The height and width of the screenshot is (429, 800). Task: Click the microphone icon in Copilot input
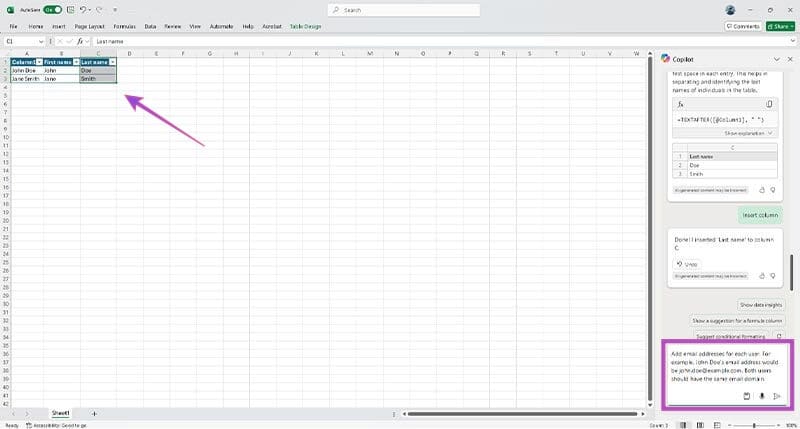tap(762, 397)
